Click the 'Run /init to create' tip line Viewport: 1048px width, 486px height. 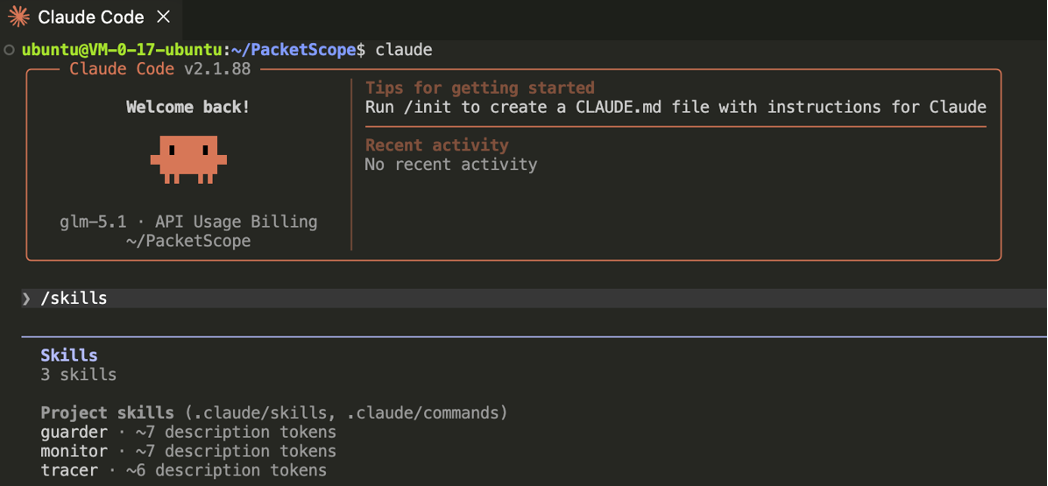676,107
